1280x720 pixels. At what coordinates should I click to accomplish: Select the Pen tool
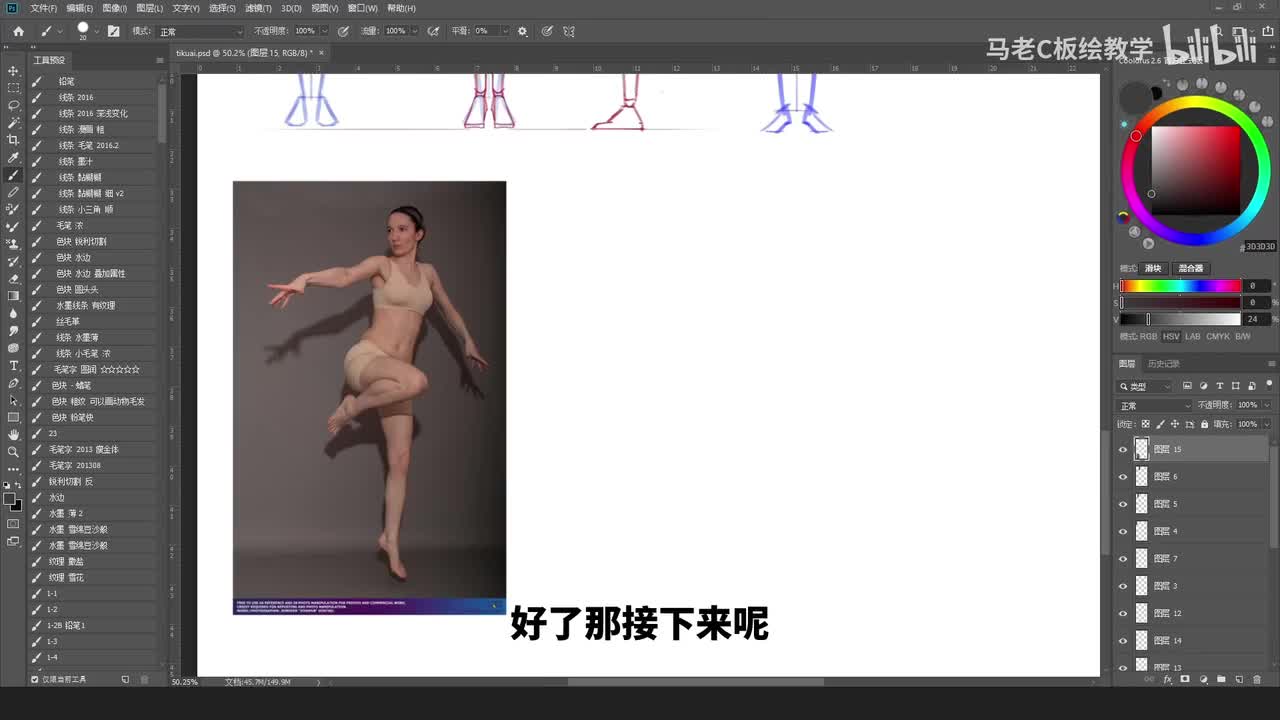pyautogui.click(x=13, y=383)
